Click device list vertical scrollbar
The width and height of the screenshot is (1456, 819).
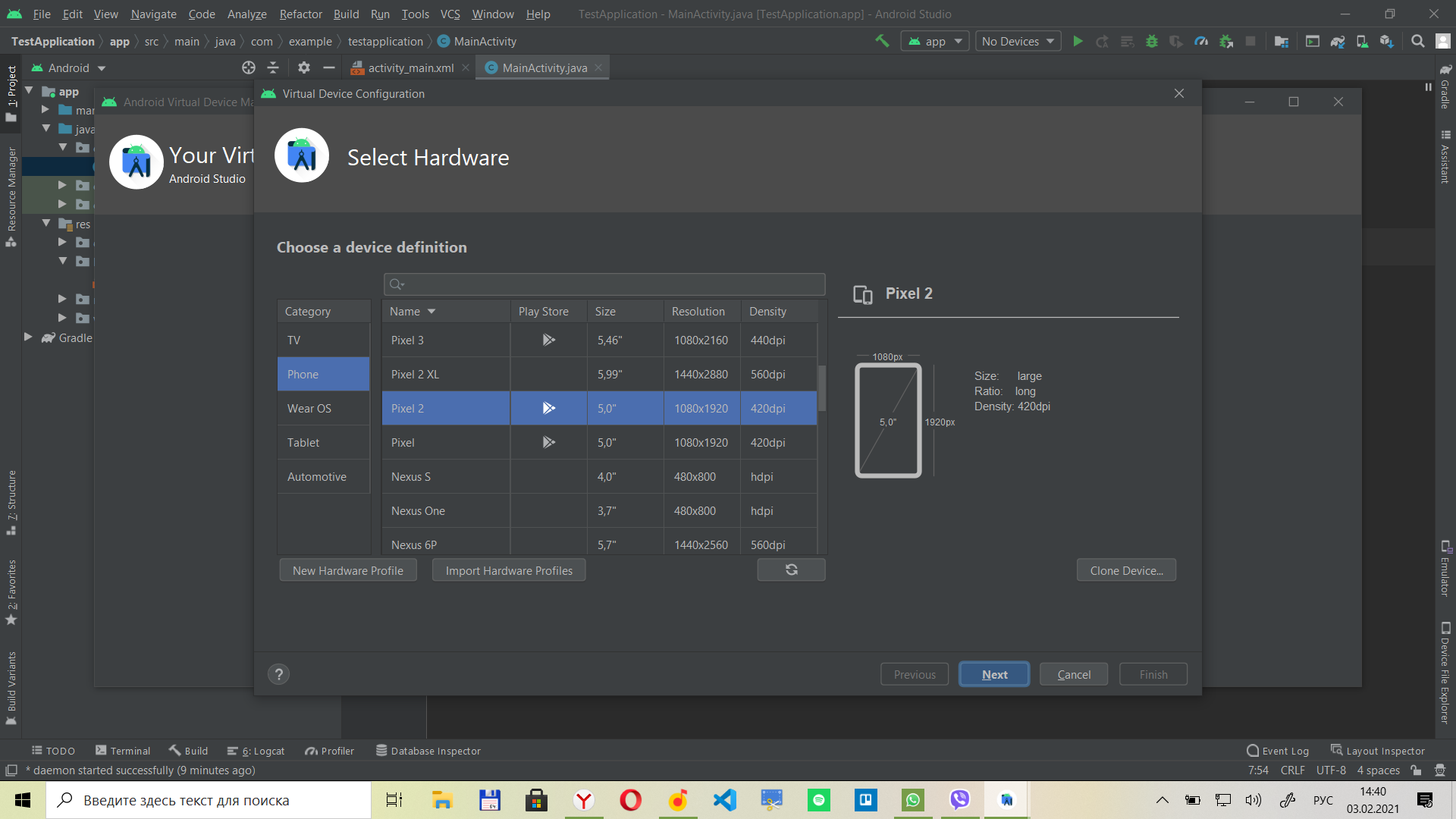822,387
